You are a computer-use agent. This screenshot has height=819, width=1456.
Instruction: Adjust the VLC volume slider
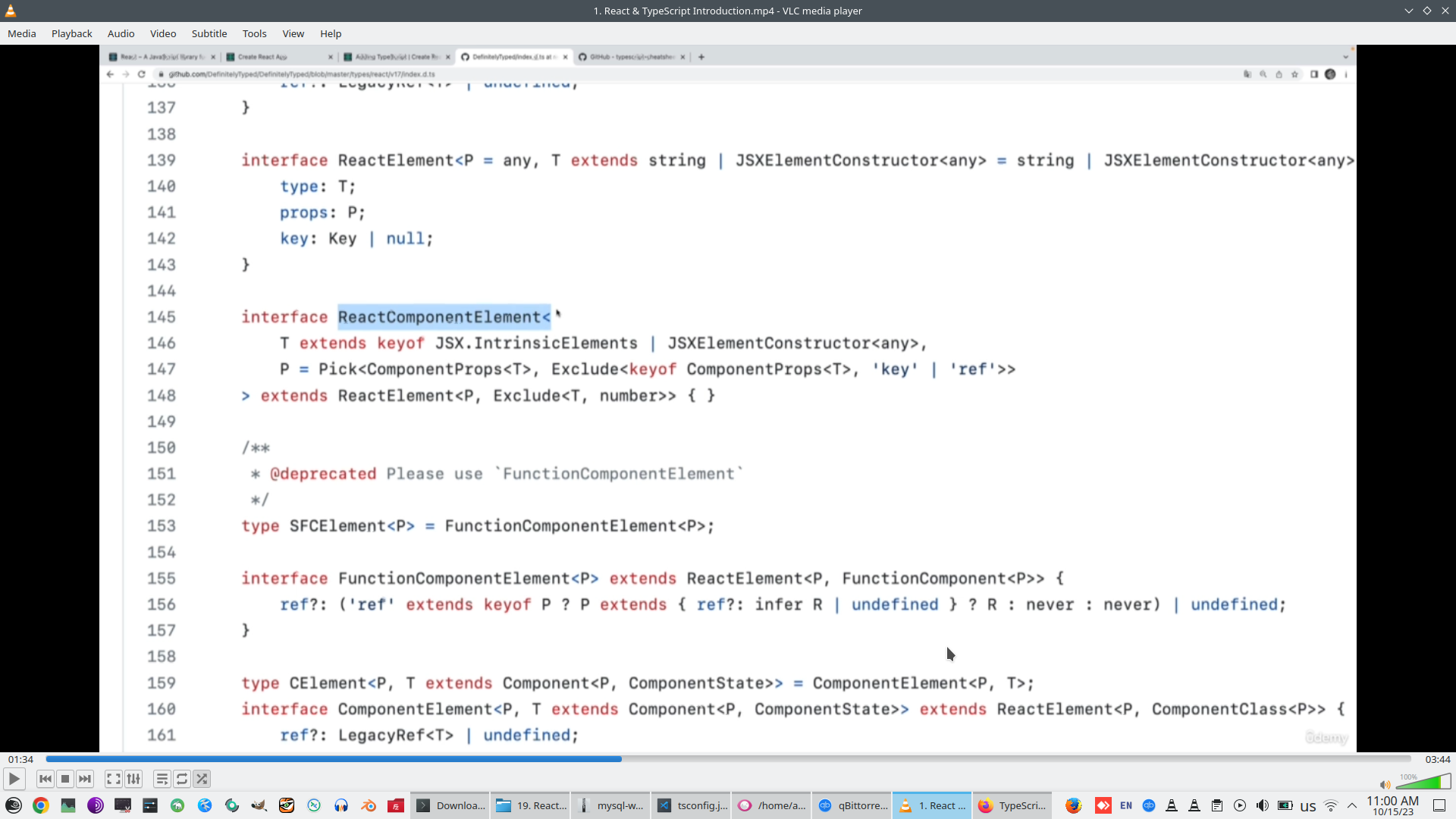point(1423,782)
